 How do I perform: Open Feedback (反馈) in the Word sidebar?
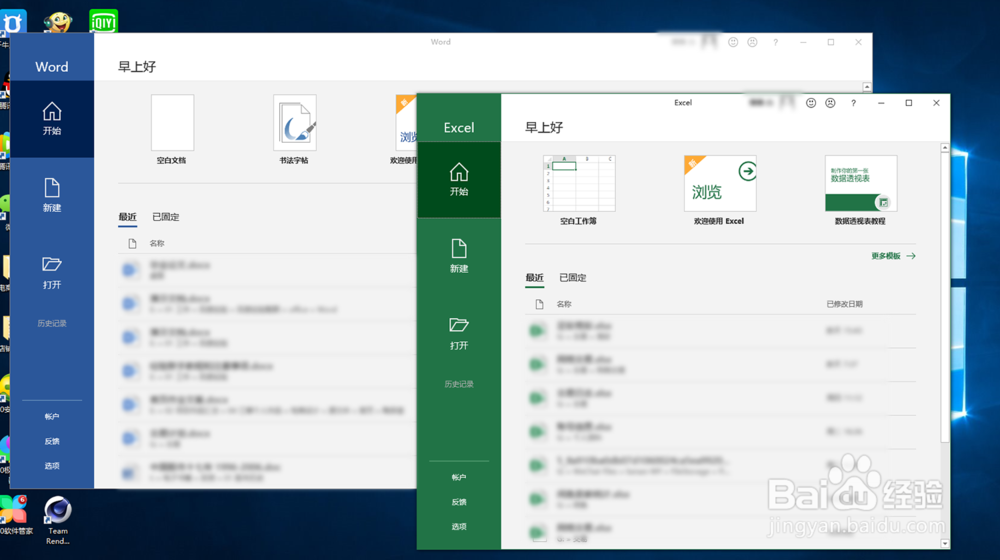point(52,441)
